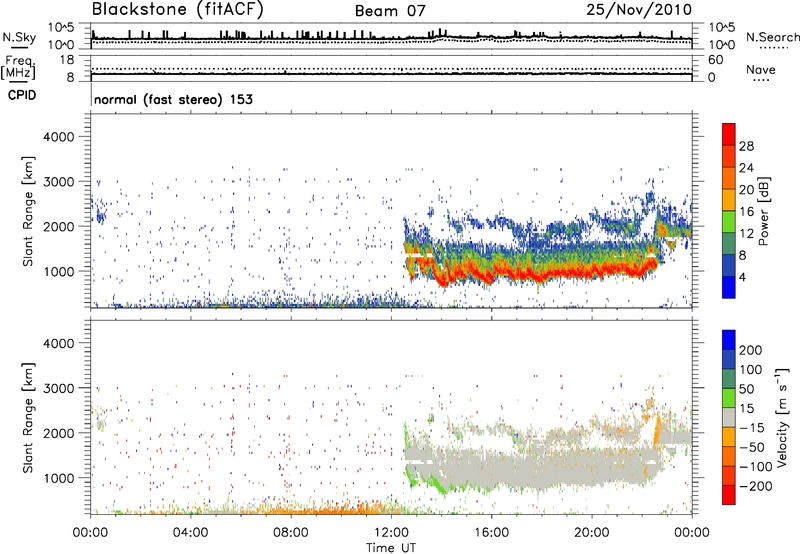Click power colorbar tick value '12'
800x554 pixels.
tap(746, 234)
